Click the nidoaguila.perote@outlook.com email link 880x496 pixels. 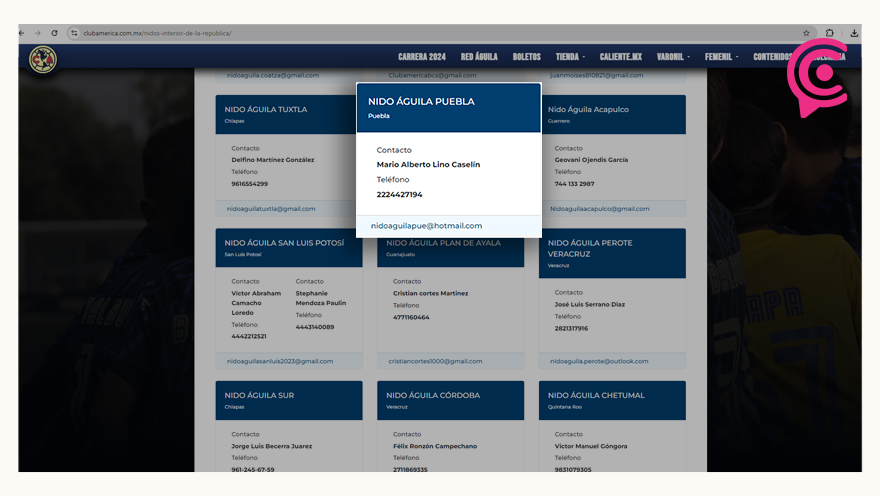coord(599,361)
